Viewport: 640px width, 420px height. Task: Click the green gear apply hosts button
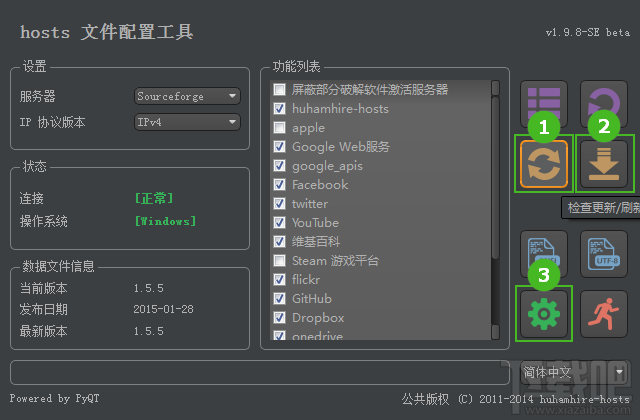point(544,315)
